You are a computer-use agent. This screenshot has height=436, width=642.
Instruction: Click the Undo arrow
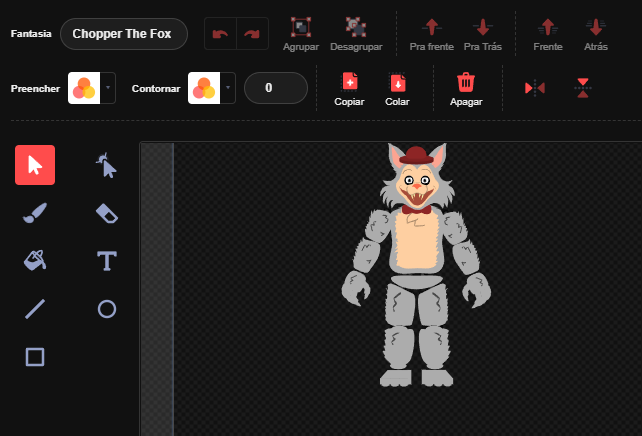[220, 34]
